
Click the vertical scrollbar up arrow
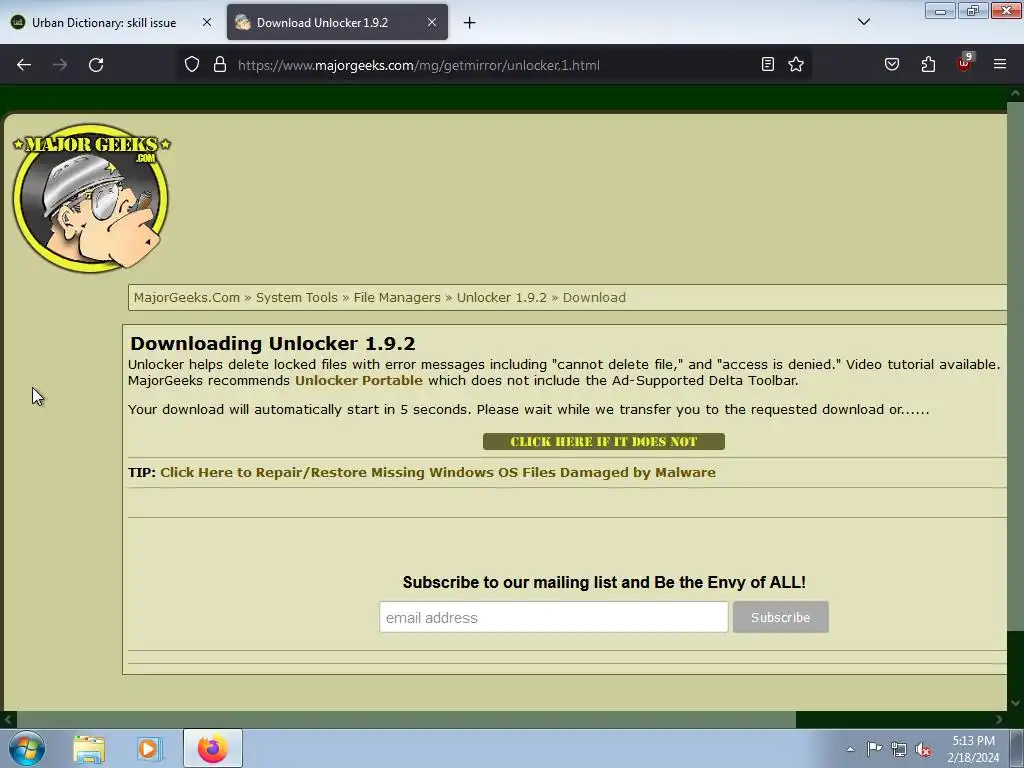coord(1015,93)
